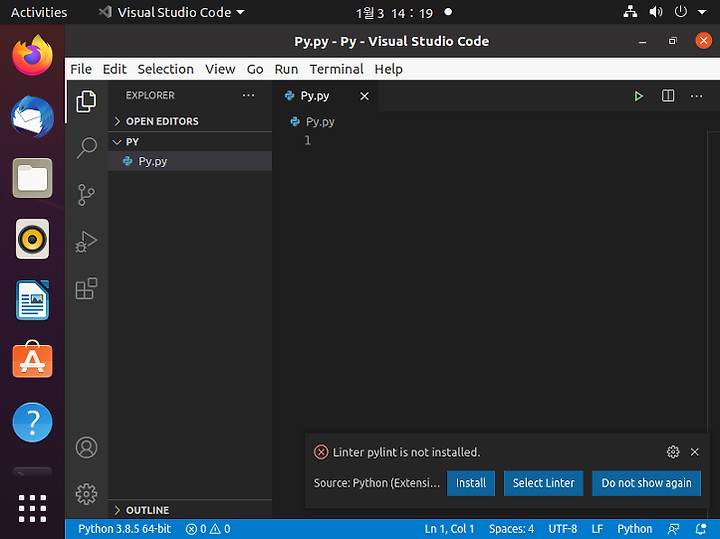
Task: Open the Source Control view
Action: point(86,195)
